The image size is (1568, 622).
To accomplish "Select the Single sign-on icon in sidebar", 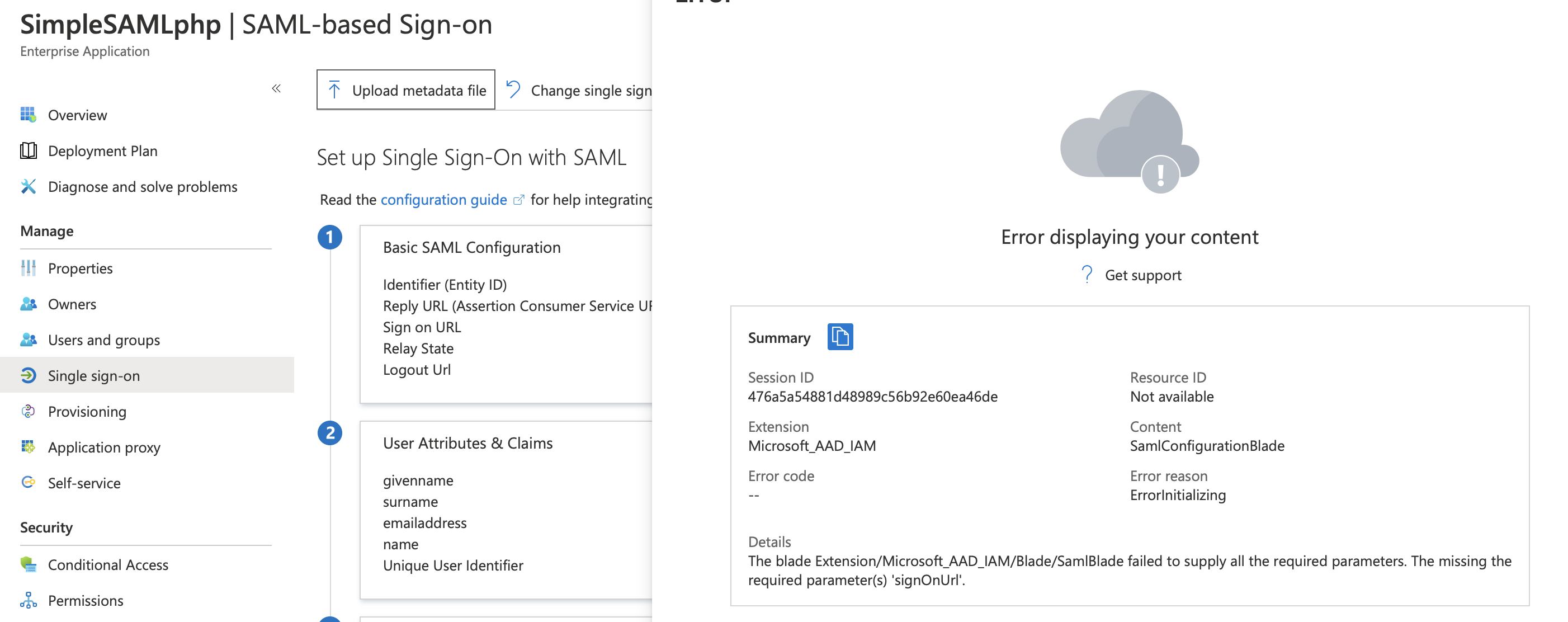I will pyautogui.click(x=29, y=375).
